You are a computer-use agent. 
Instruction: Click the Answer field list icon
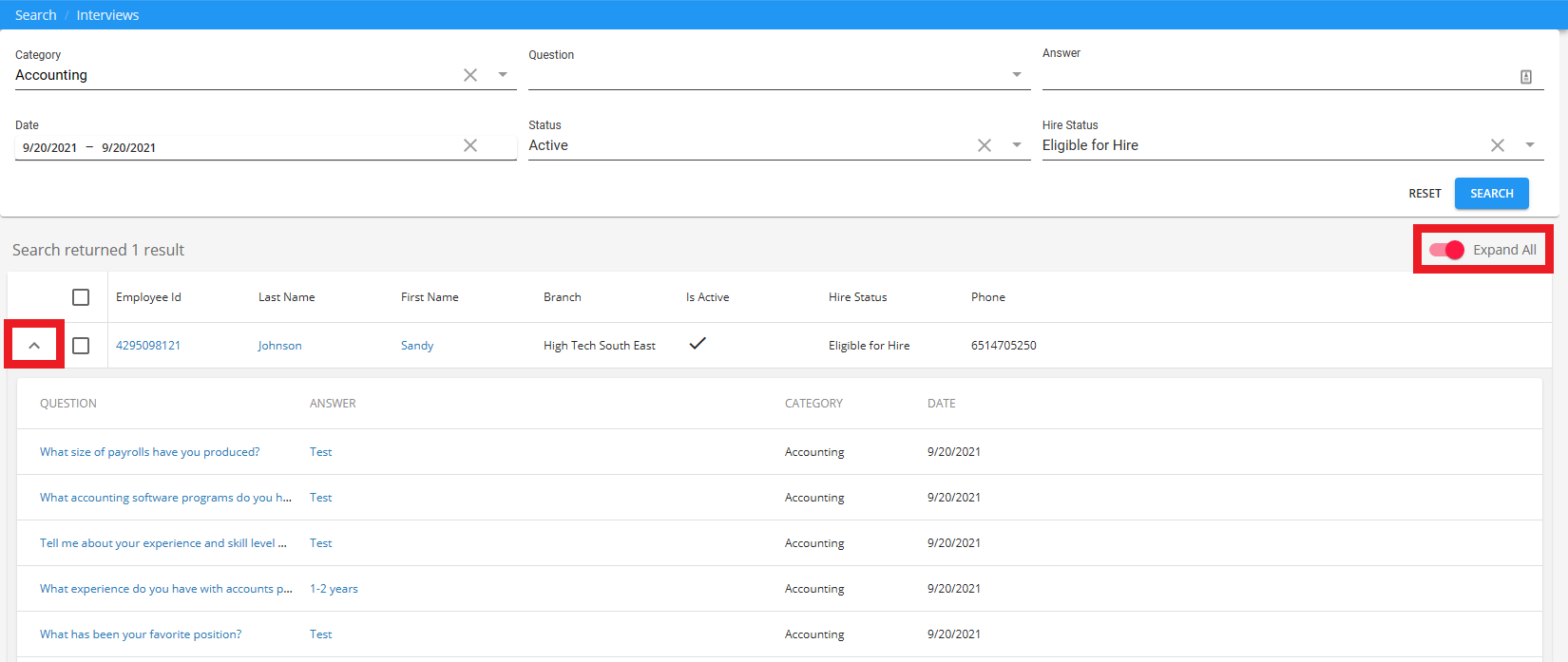[x=1525, y=77]
